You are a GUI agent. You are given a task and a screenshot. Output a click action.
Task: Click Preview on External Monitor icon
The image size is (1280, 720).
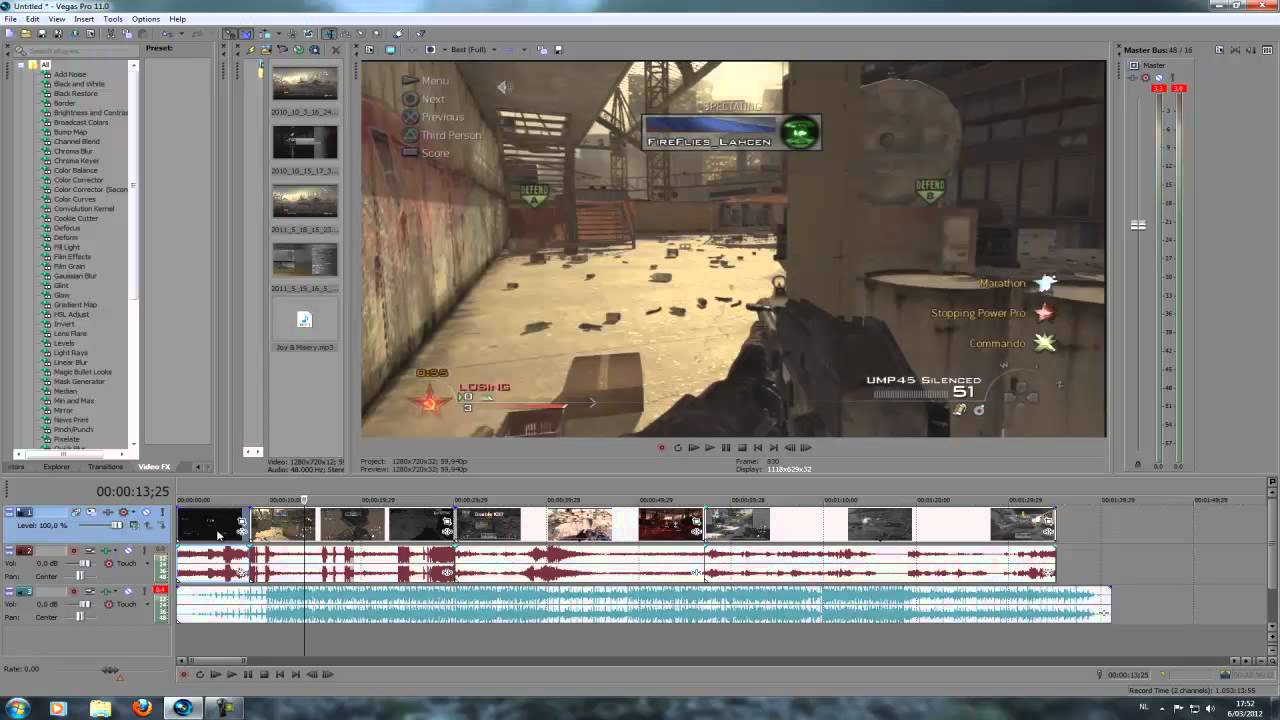pos(390,50)
